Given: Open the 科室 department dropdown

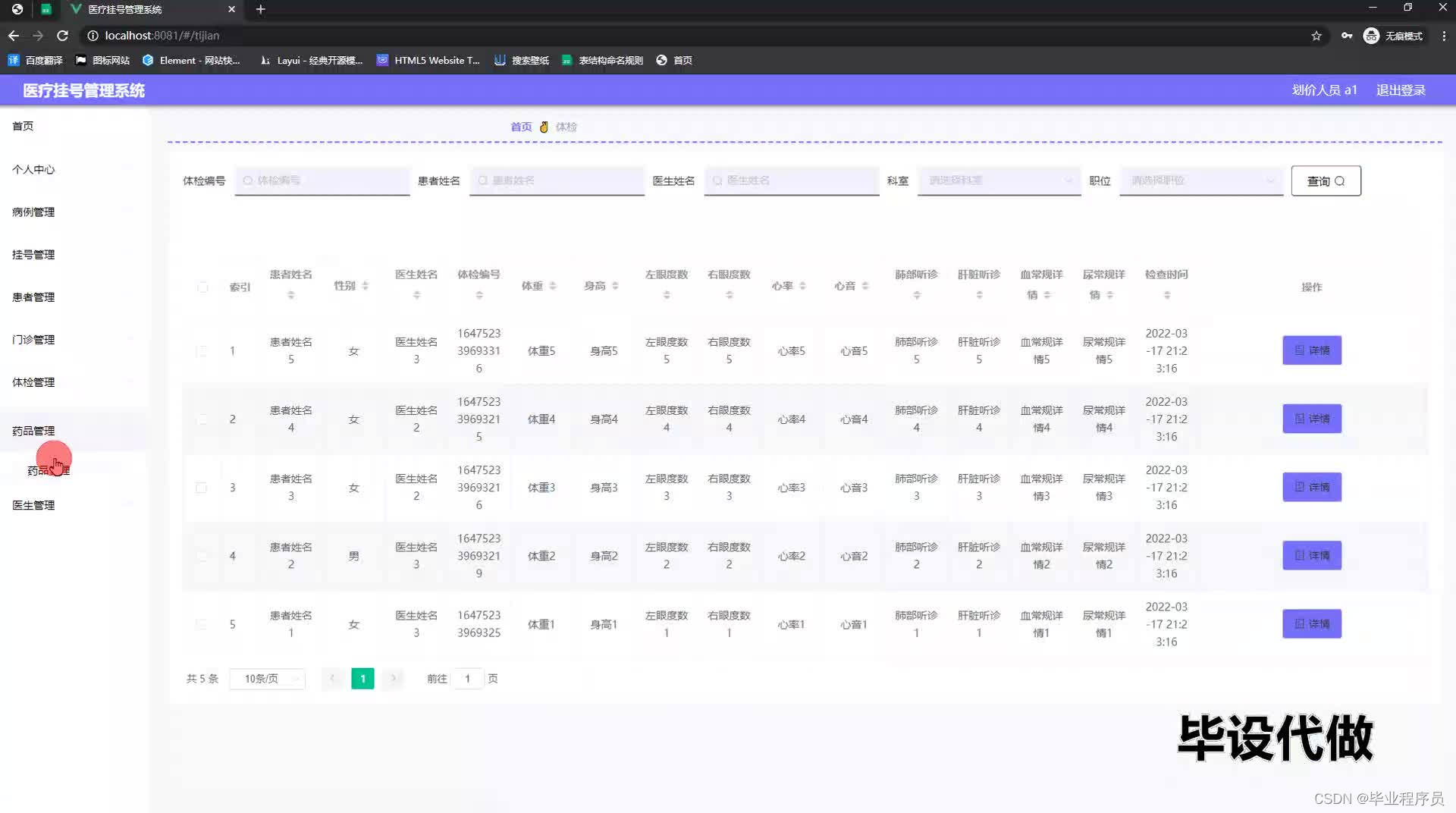Looking at the screenshot, I should tap(999, 180).
